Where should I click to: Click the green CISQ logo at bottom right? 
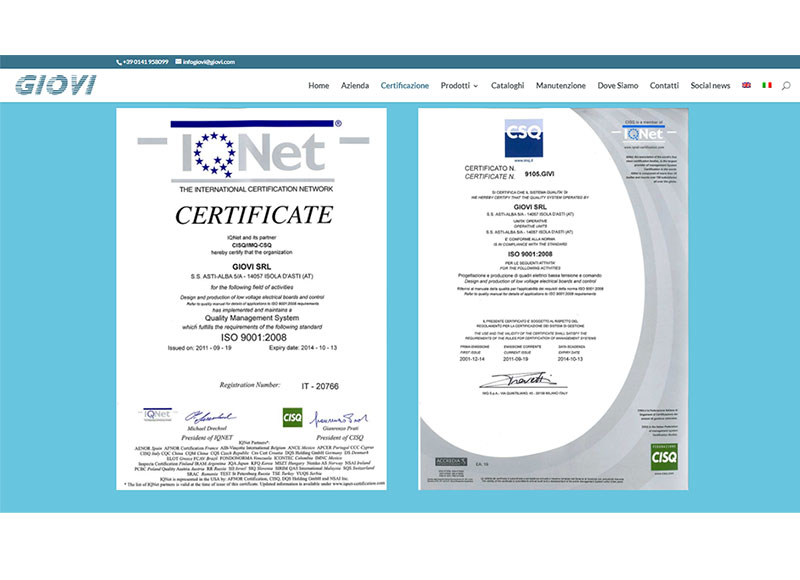tap(664, 457)
